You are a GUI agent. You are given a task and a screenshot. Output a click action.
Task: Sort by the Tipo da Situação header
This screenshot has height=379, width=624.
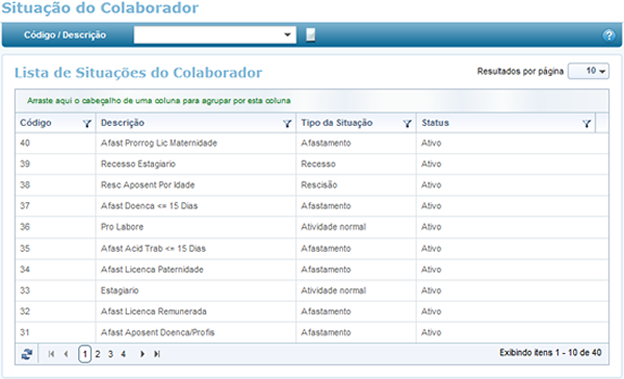pos(337,123)
